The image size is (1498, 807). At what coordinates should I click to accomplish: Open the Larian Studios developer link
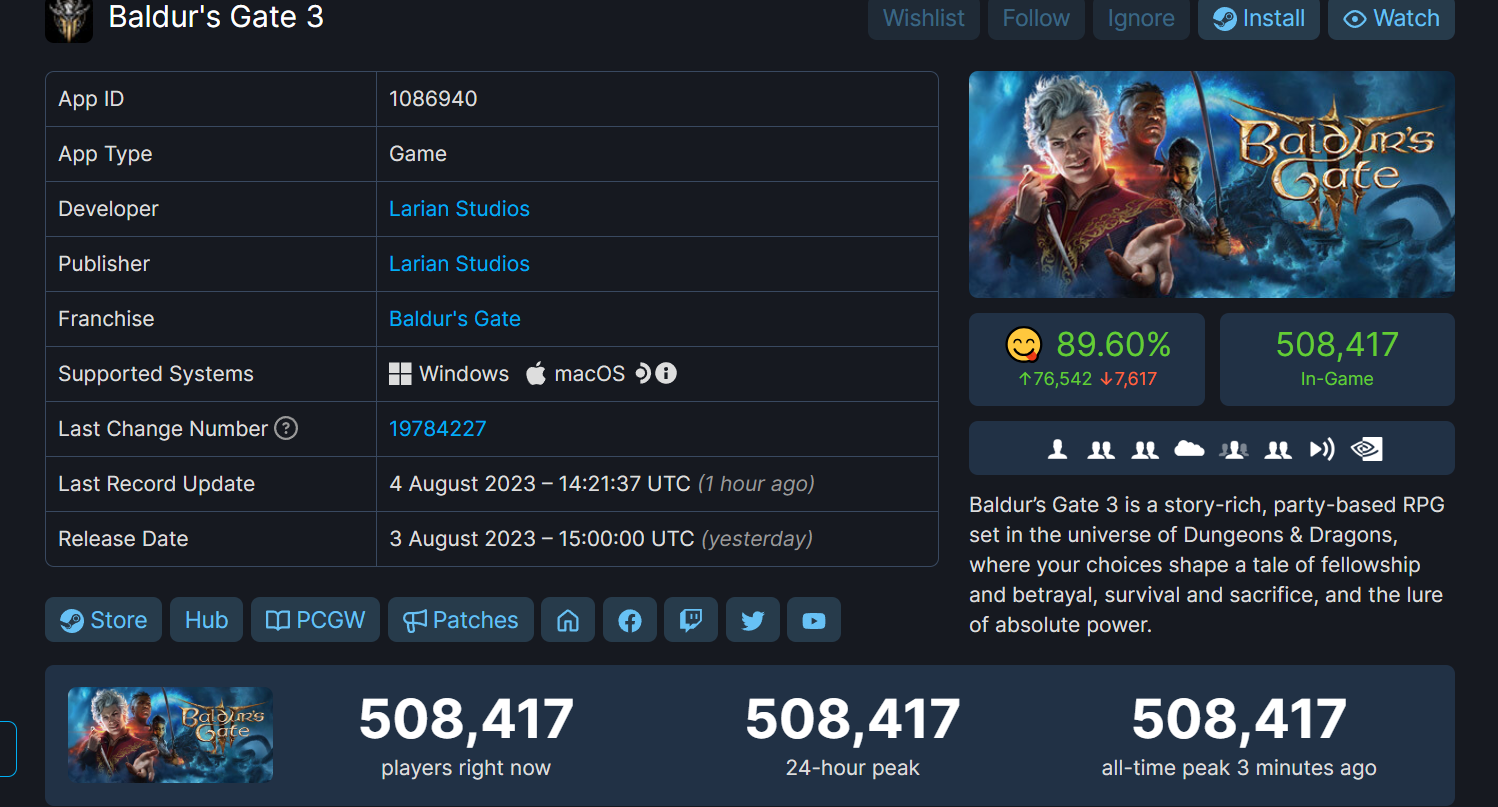pos(459,208)
